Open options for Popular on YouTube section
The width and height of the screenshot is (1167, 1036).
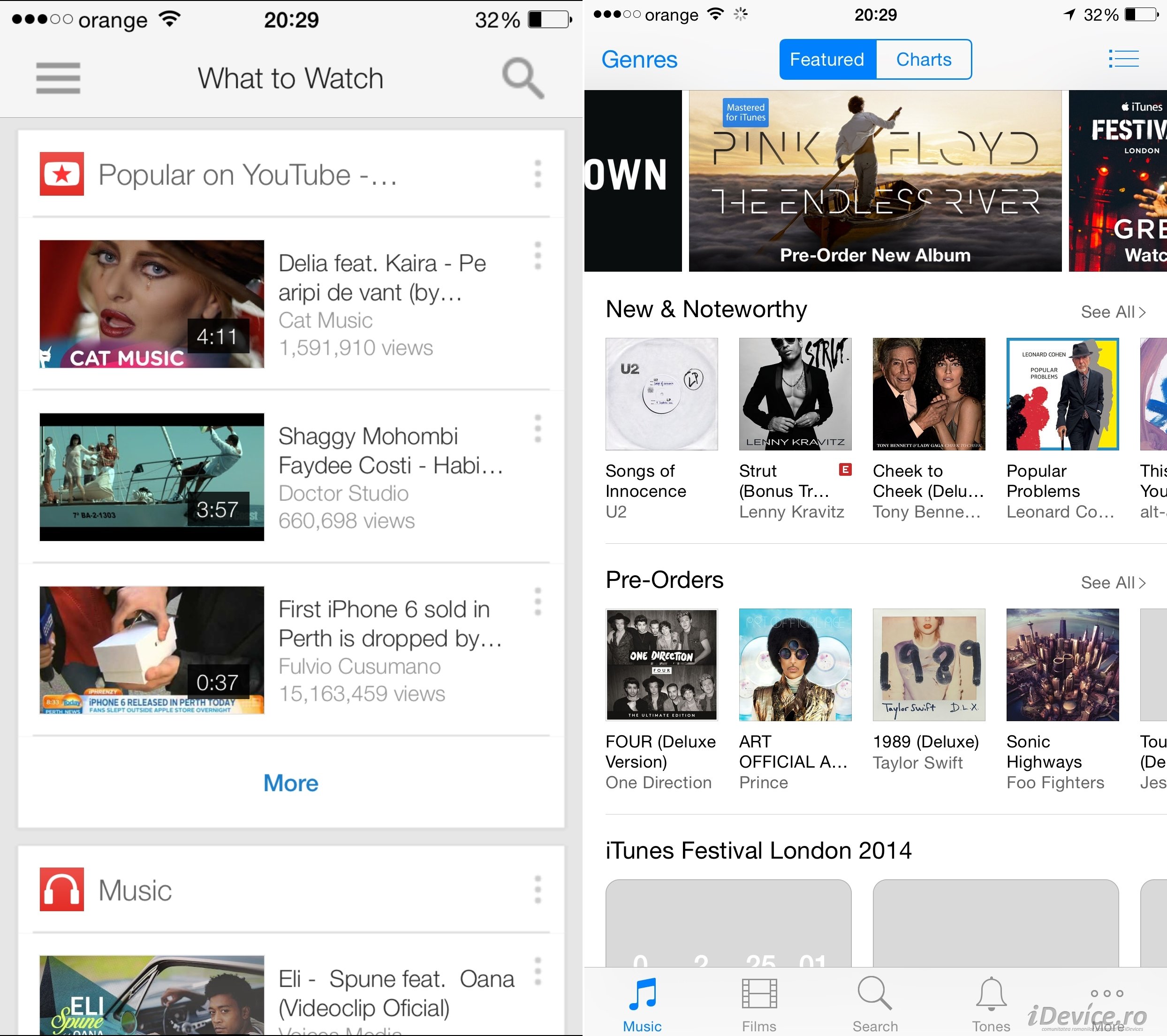(537, 174)
